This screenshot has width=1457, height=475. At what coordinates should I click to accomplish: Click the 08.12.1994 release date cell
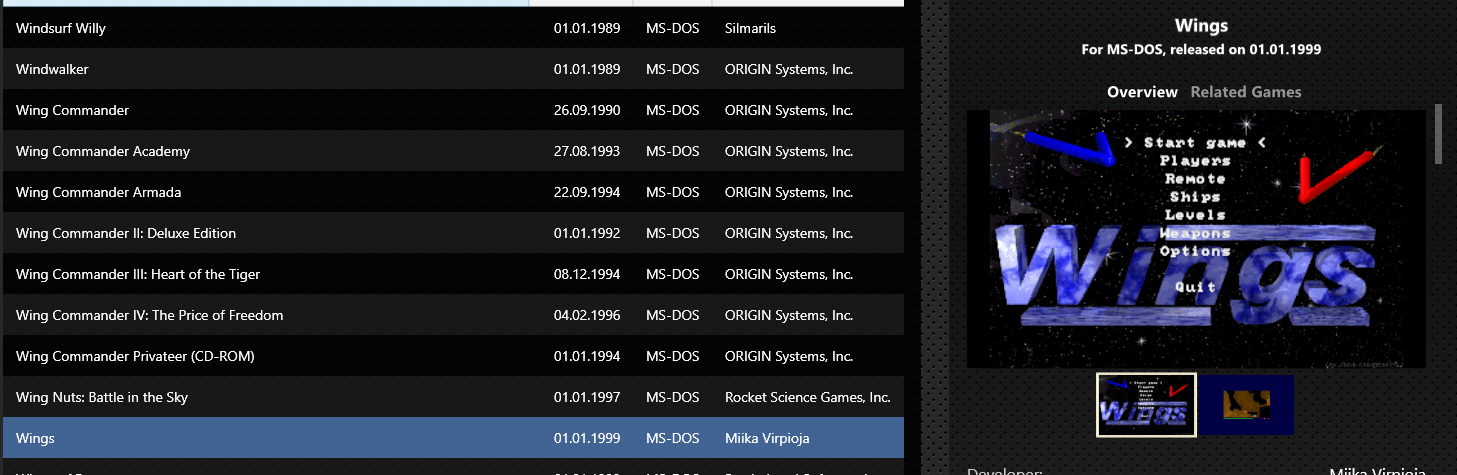(587, 274)
